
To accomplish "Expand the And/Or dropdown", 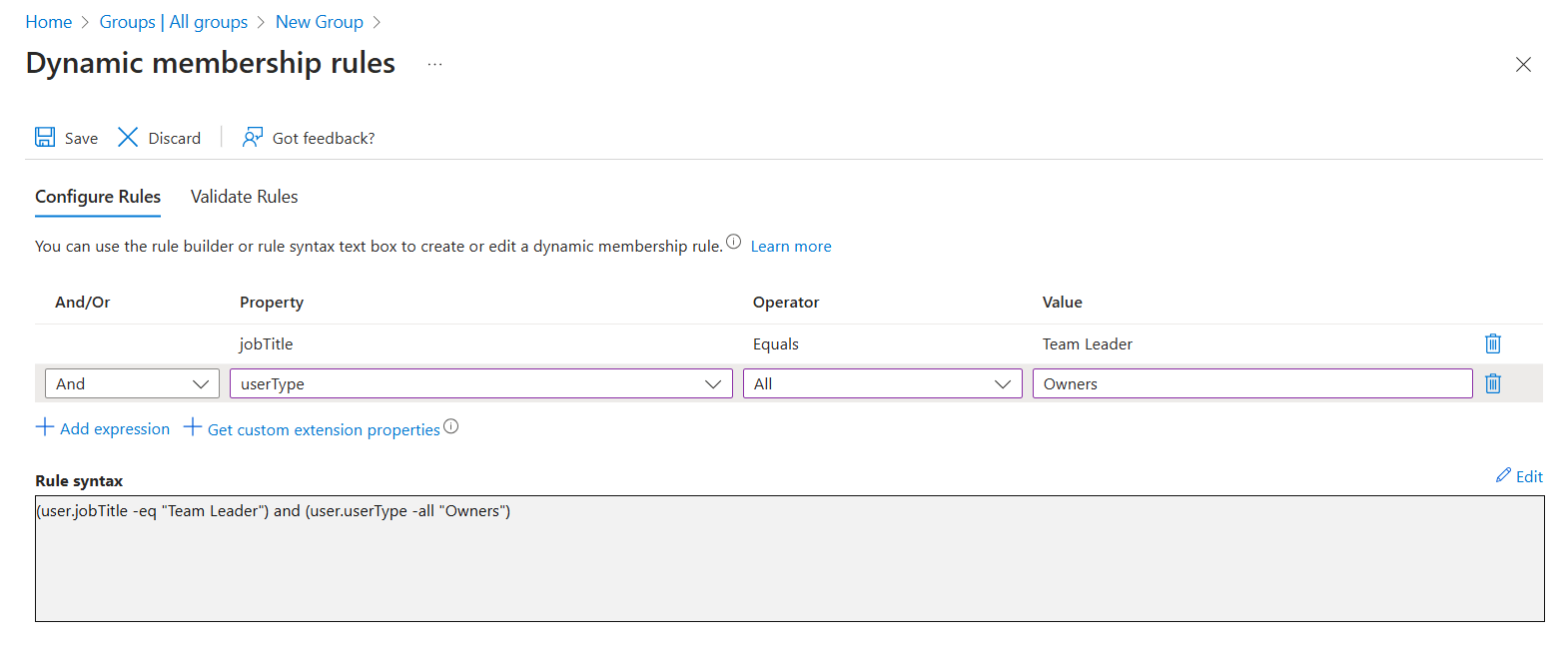I will (132, 383).
